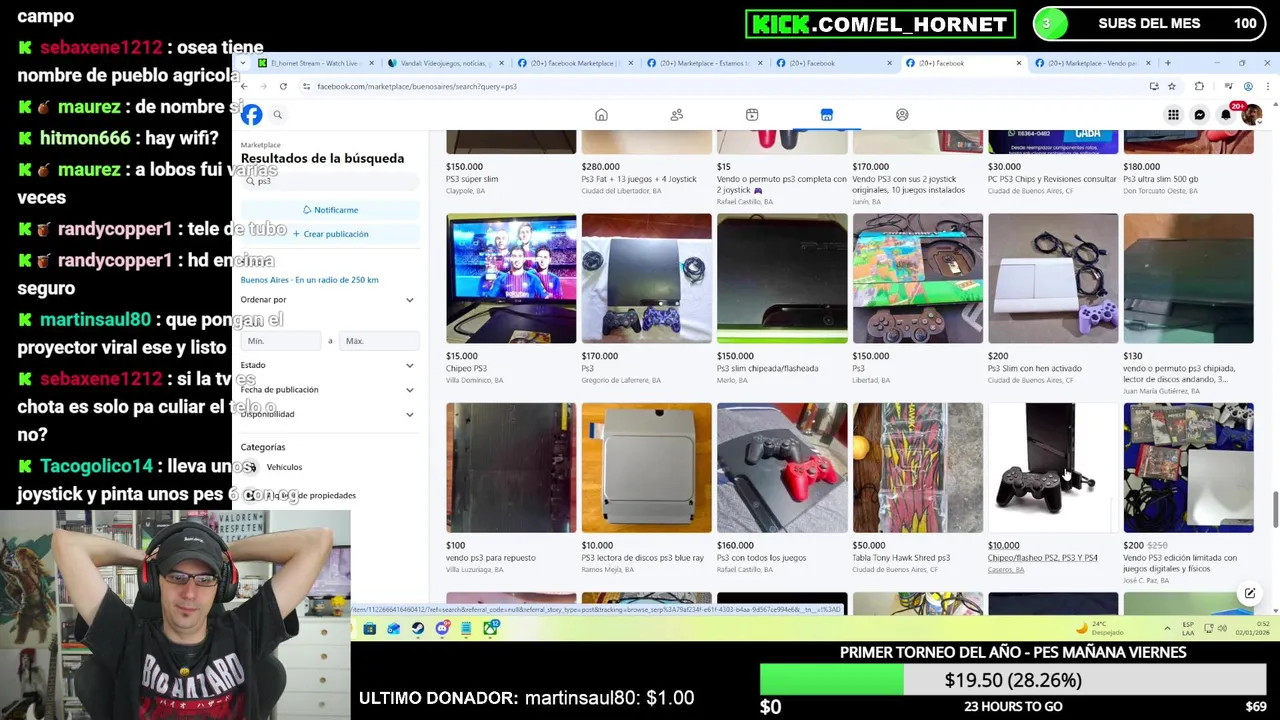1280x720 pixels.
Task: Bookmark the page with the star icon
Action: click(x=1172, y=86)
